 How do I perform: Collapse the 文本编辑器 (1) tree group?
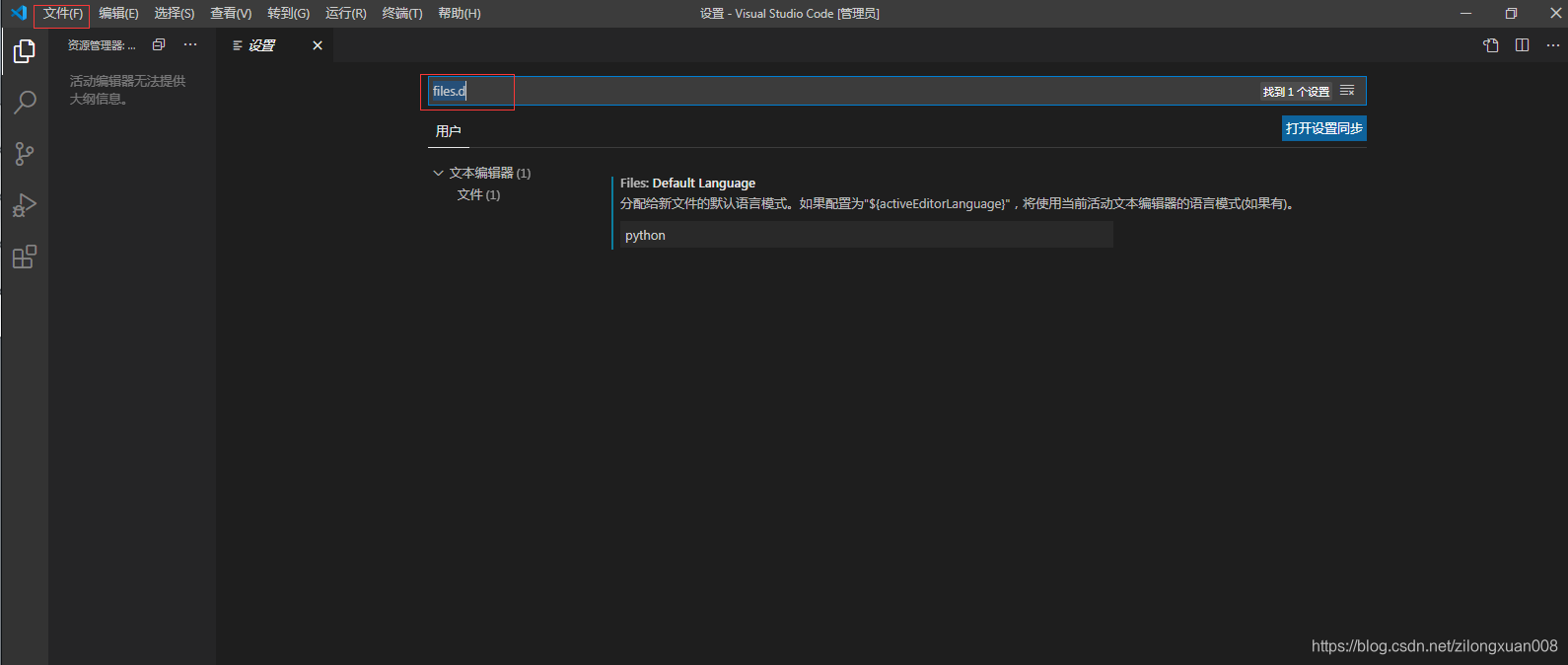pos(439,173)
